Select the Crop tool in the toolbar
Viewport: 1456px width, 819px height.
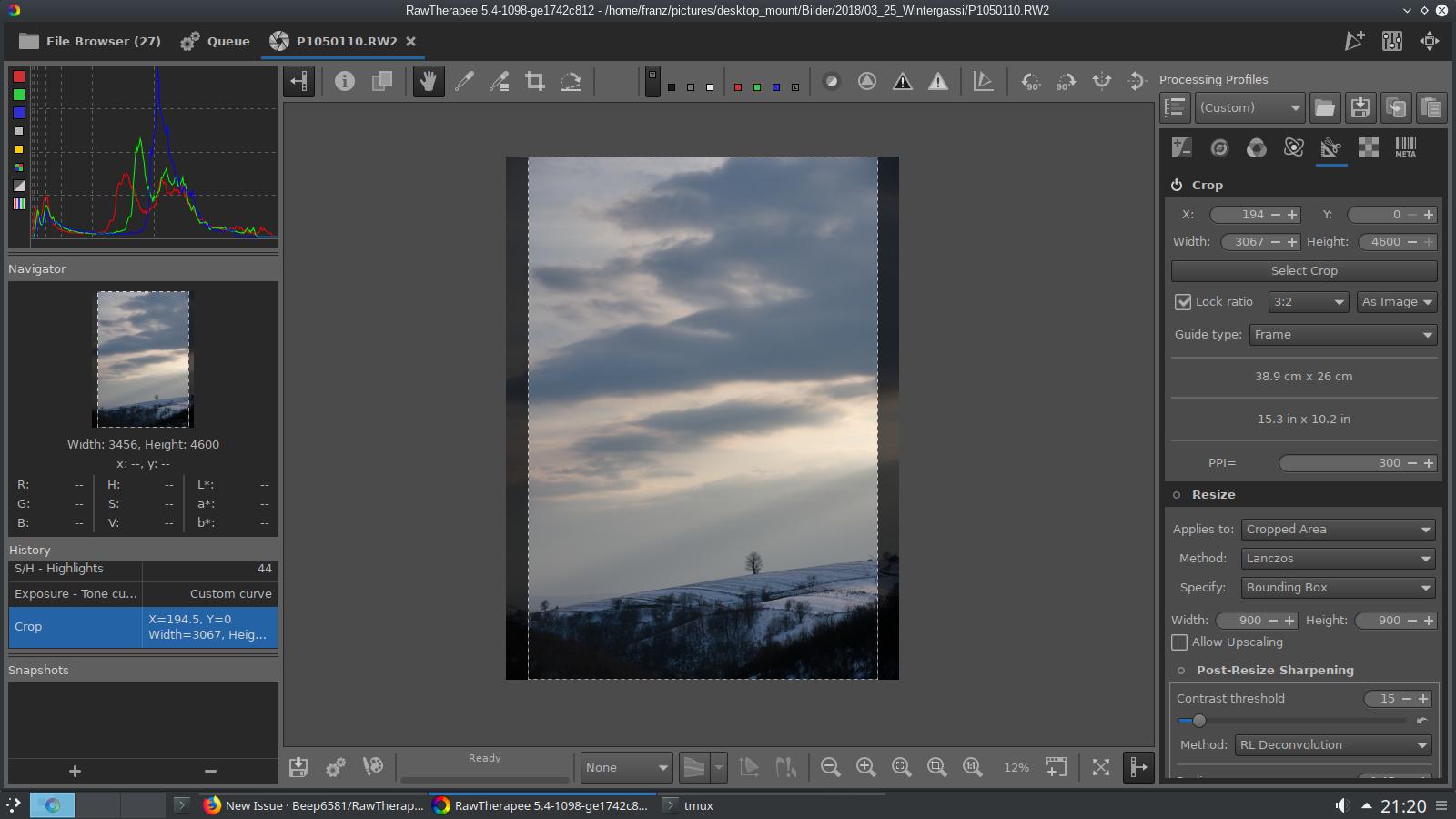pos(534,81)
